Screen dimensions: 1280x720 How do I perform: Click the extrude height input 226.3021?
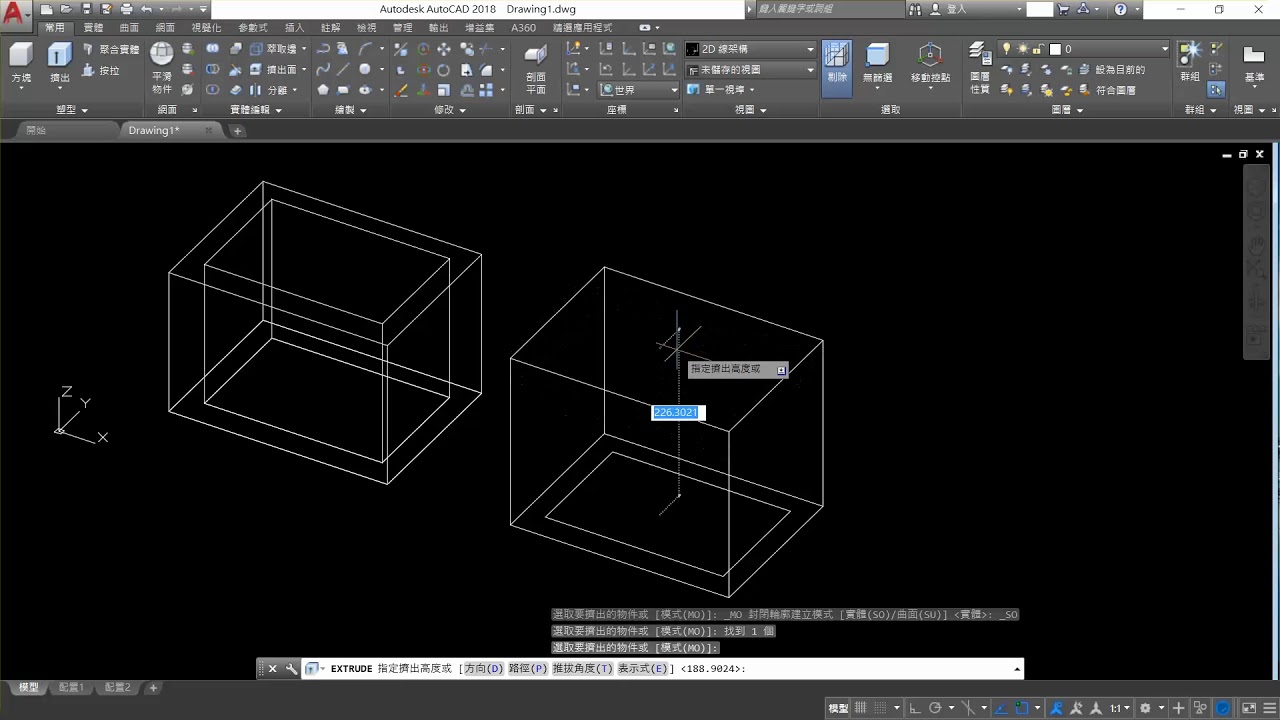[x=678, y=413]
